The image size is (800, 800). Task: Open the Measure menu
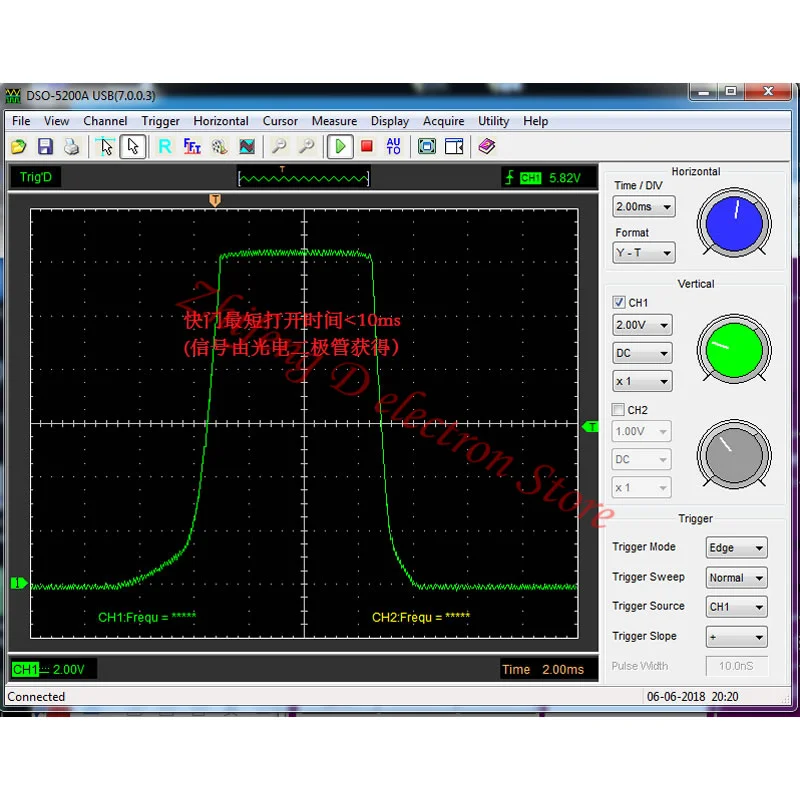click(x=334, y=121)
